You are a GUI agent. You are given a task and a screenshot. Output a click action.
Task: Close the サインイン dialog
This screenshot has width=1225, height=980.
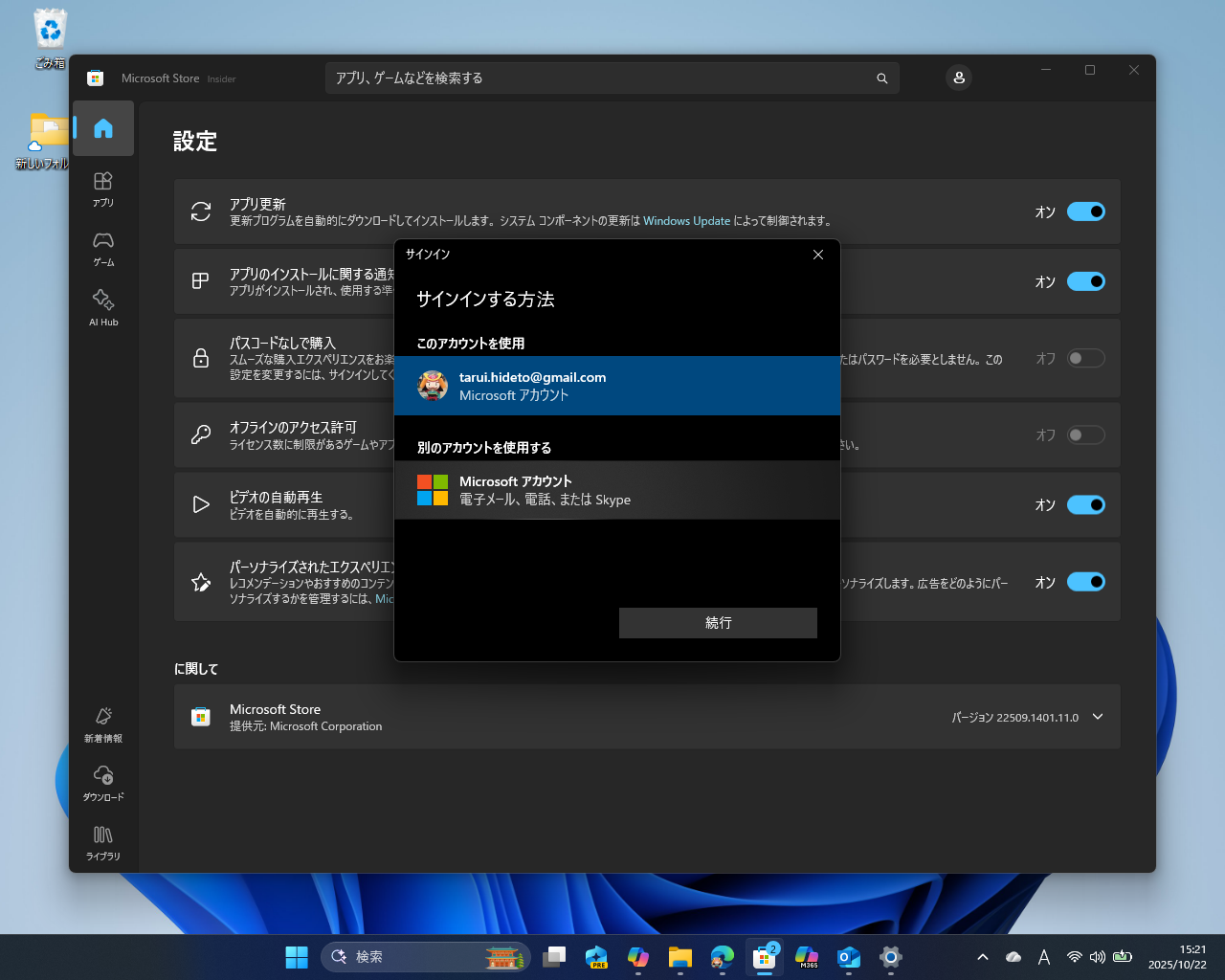coord(818,255)
